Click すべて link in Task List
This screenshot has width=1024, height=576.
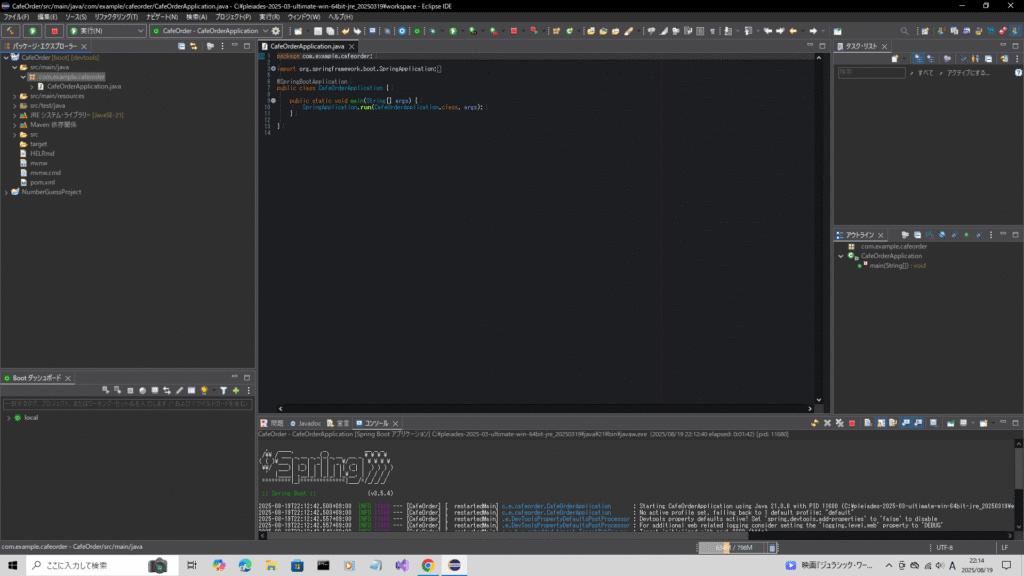click(925, 72)
